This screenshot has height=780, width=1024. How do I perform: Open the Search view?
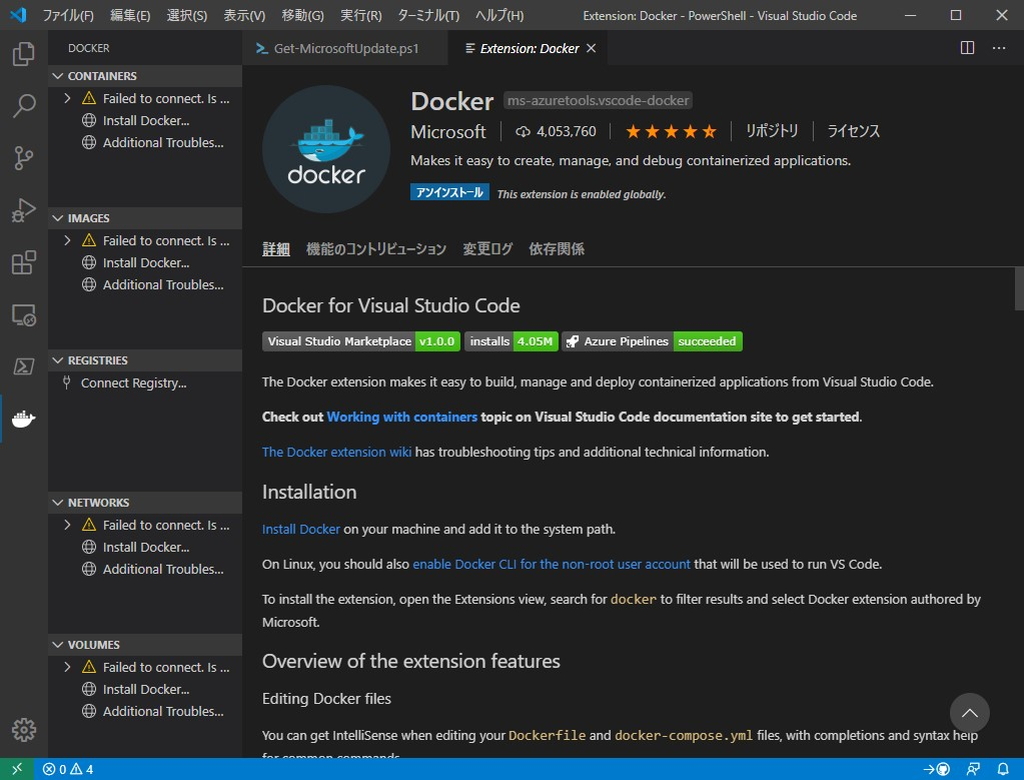(x=23, y=106)
